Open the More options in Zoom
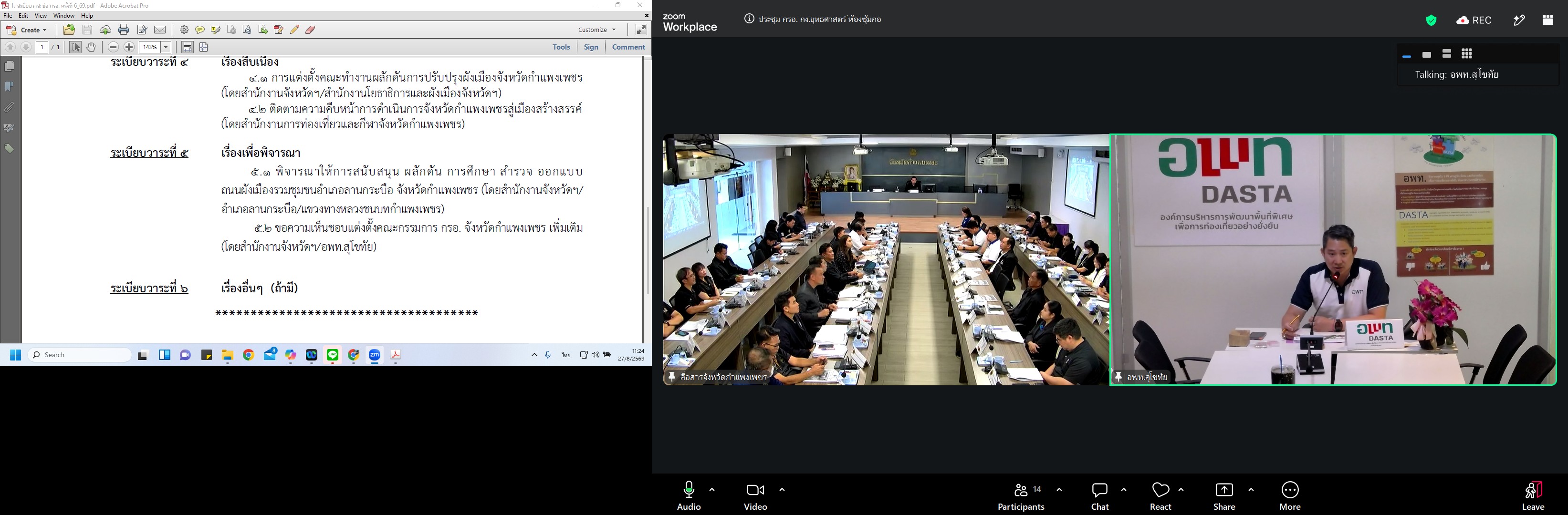1568x515 pixels. click(x=1290, y=495)
